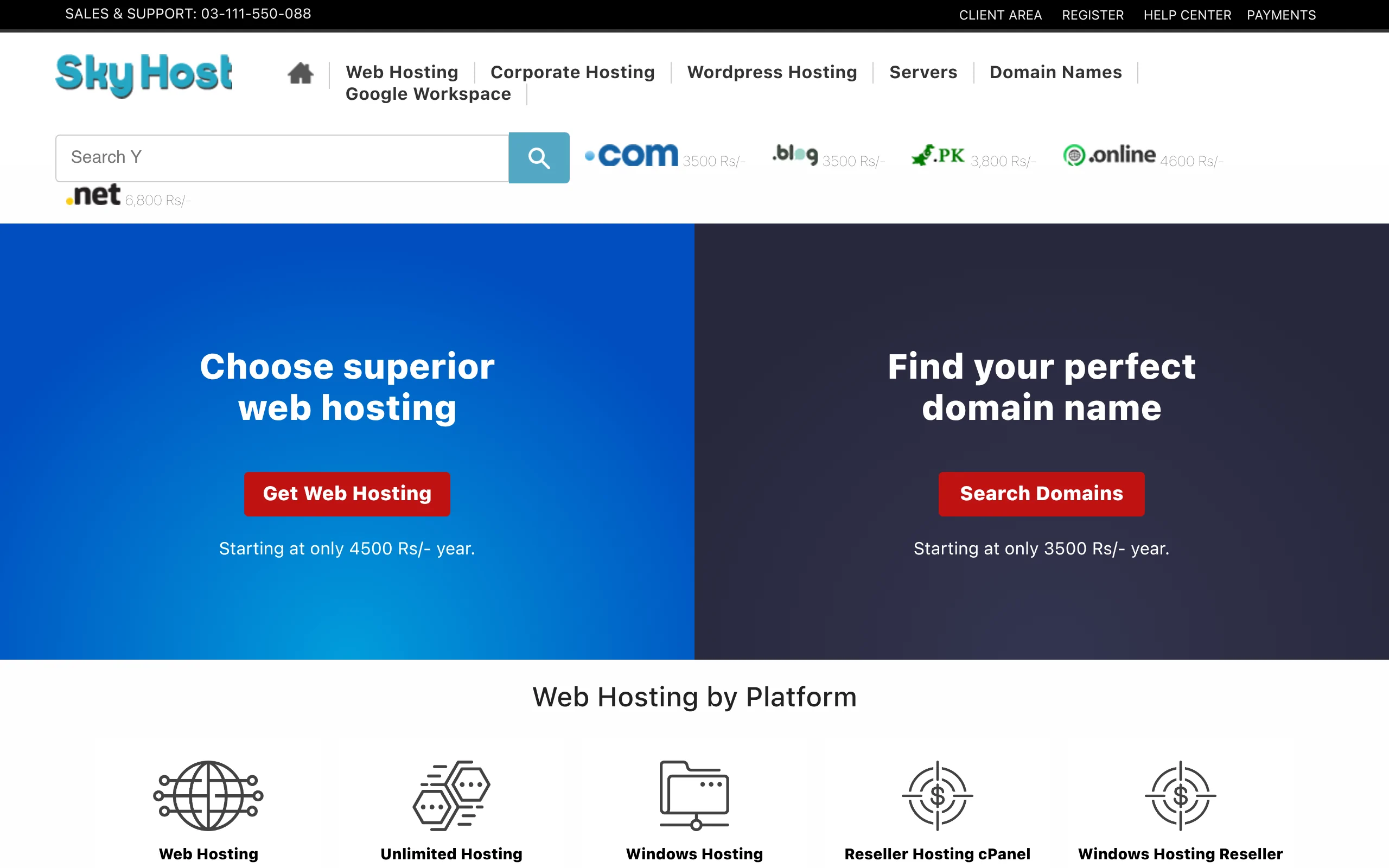
Task: Open Google Workspace menu item
Action: tap(428, 94)
